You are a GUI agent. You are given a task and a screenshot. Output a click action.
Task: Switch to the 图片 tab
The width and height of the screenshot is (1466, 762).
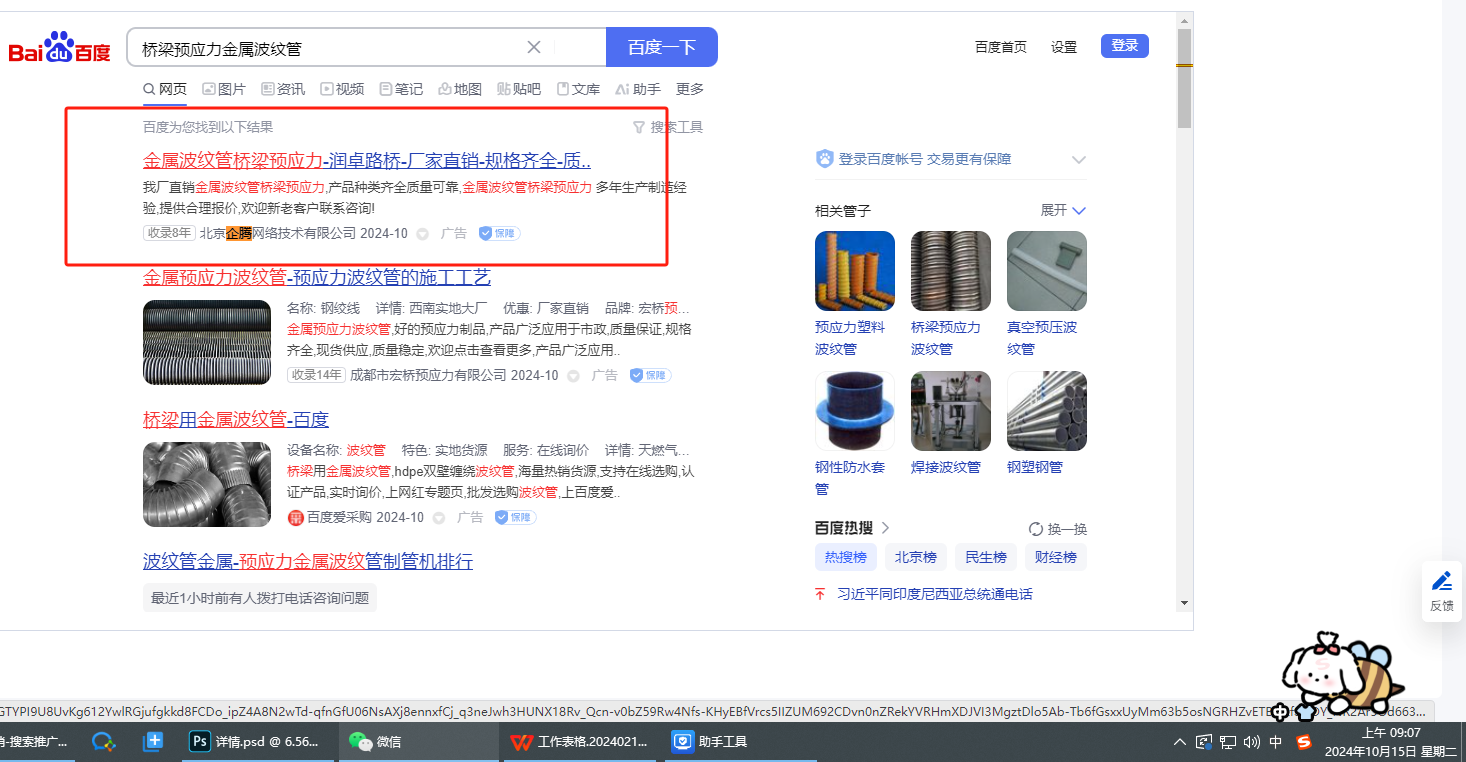pyautogui.click(x=224, y=89)
